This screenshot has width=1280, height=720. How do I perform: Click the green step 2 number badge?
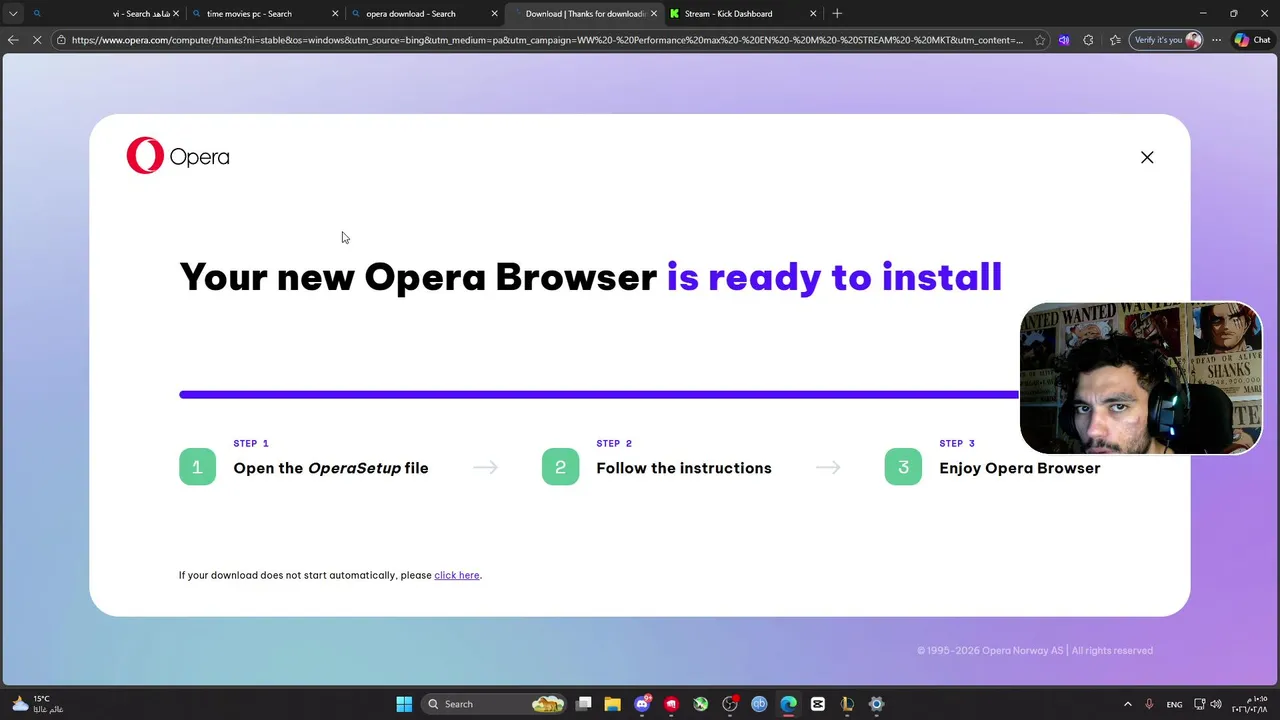point(560,467)
